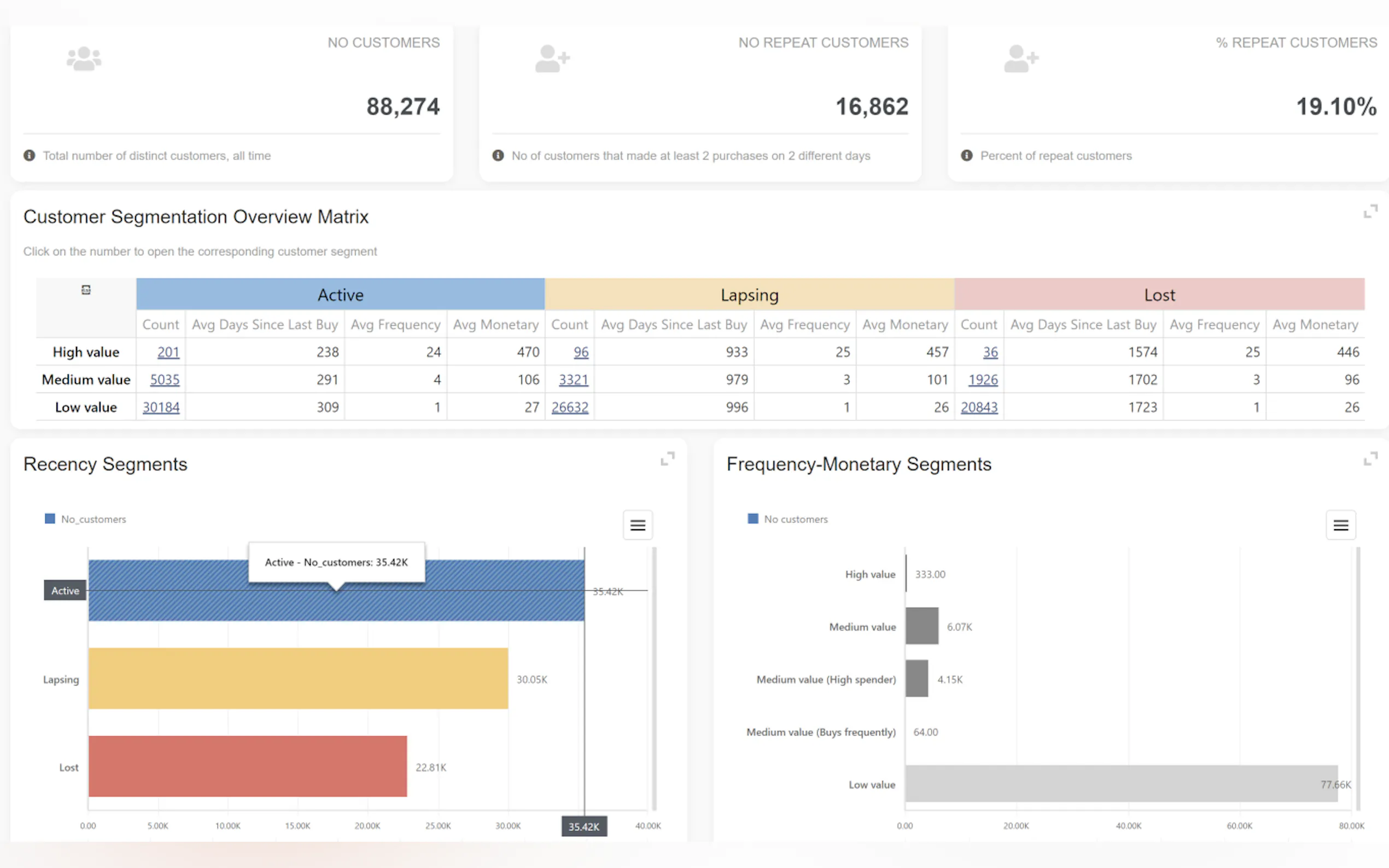This screenshot has height=868, width=1389.
Task: Click the info icon for repeat purchases description
Action: click(498, 156)
